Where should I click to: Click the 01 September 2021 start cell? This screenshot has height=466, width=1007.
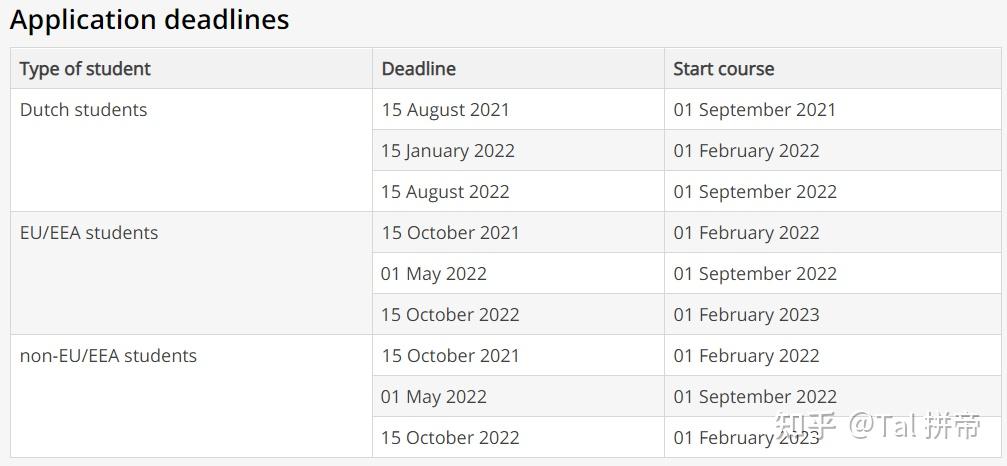point(754,110)
